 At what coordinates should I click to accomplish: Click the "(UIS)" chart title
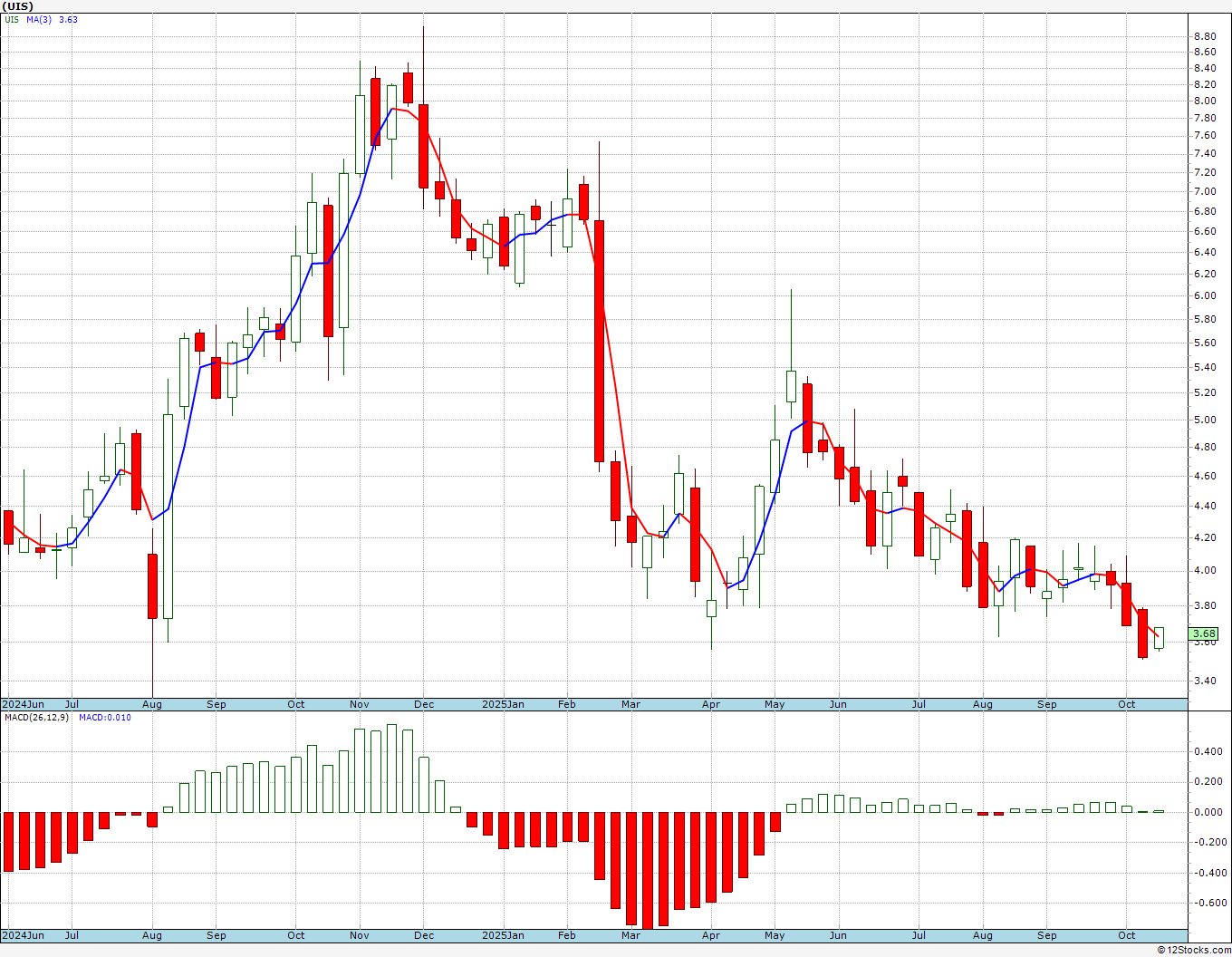(x=18, y=6)
